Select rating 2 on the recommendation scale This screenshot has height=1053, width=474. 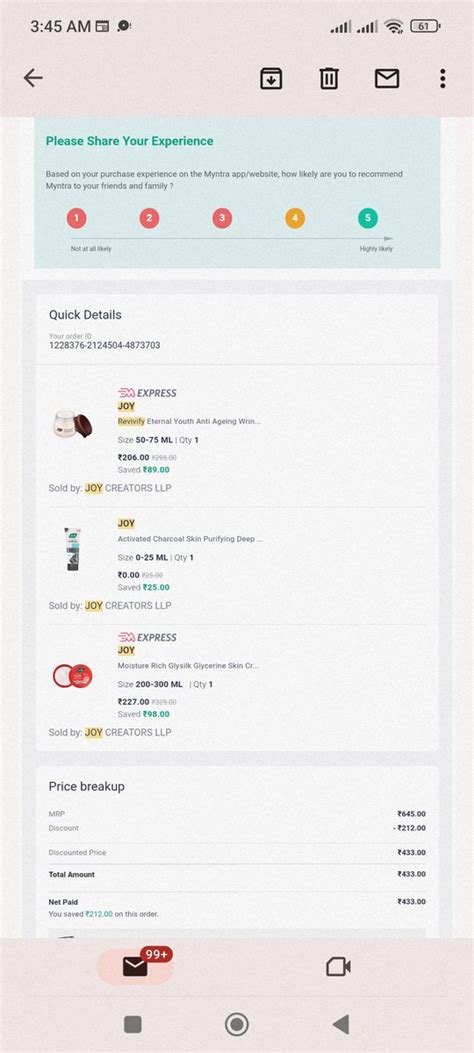tap(149, 218)
